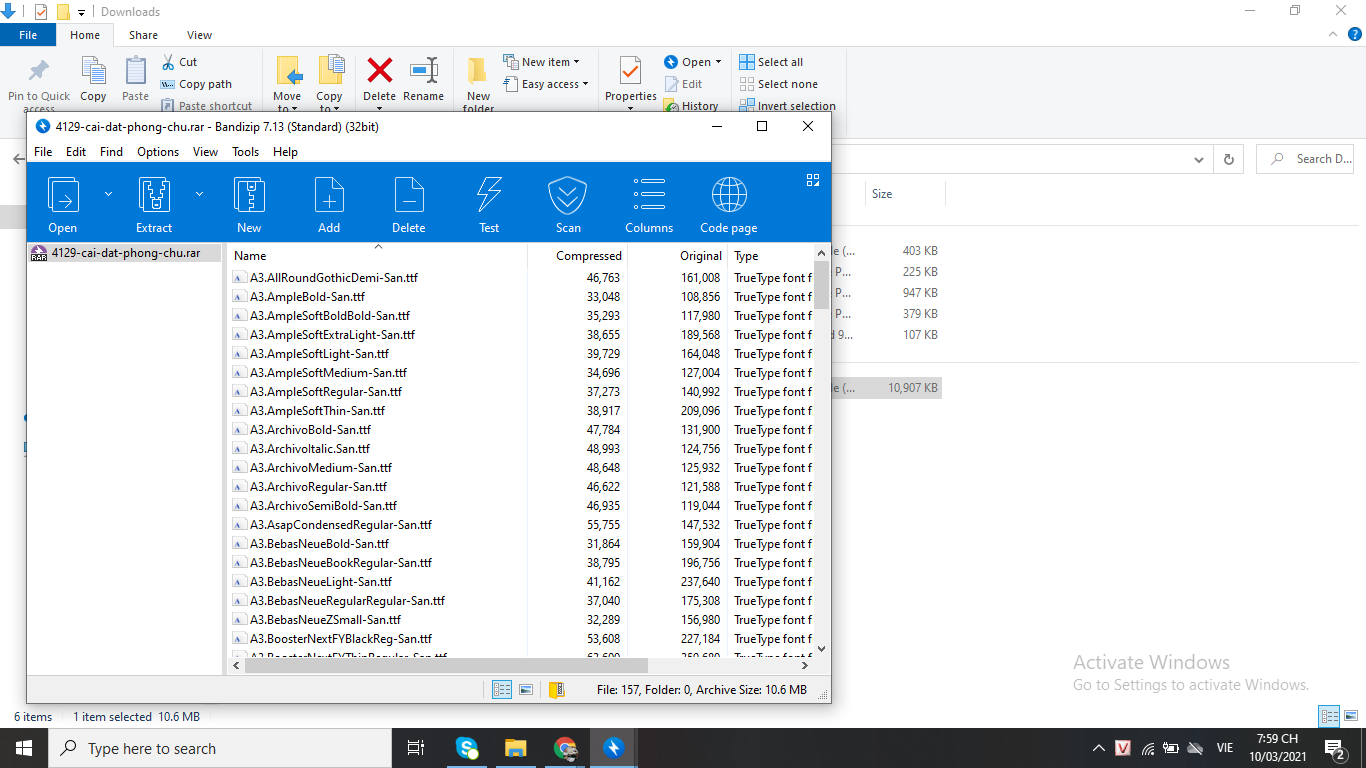1366x768 pixels.
Task: Open the Tools menu in Bandizip
Action: click(x=245, y=152)
